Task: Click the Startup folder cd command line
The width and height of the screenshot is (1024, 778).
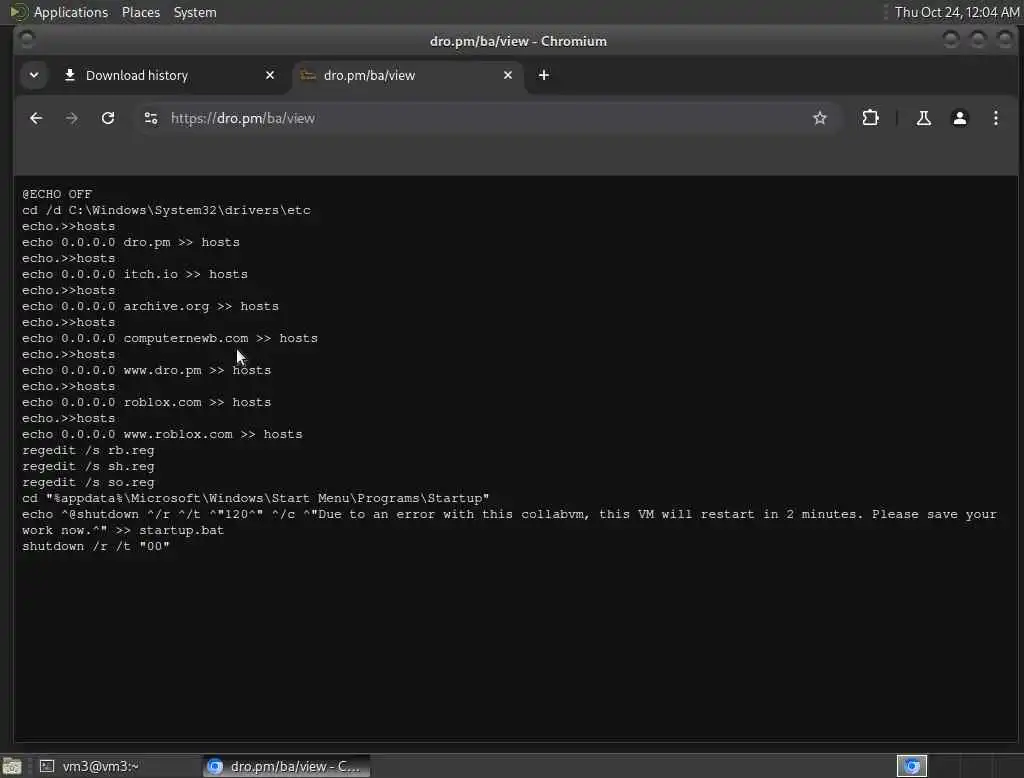Action: [255, 498]
